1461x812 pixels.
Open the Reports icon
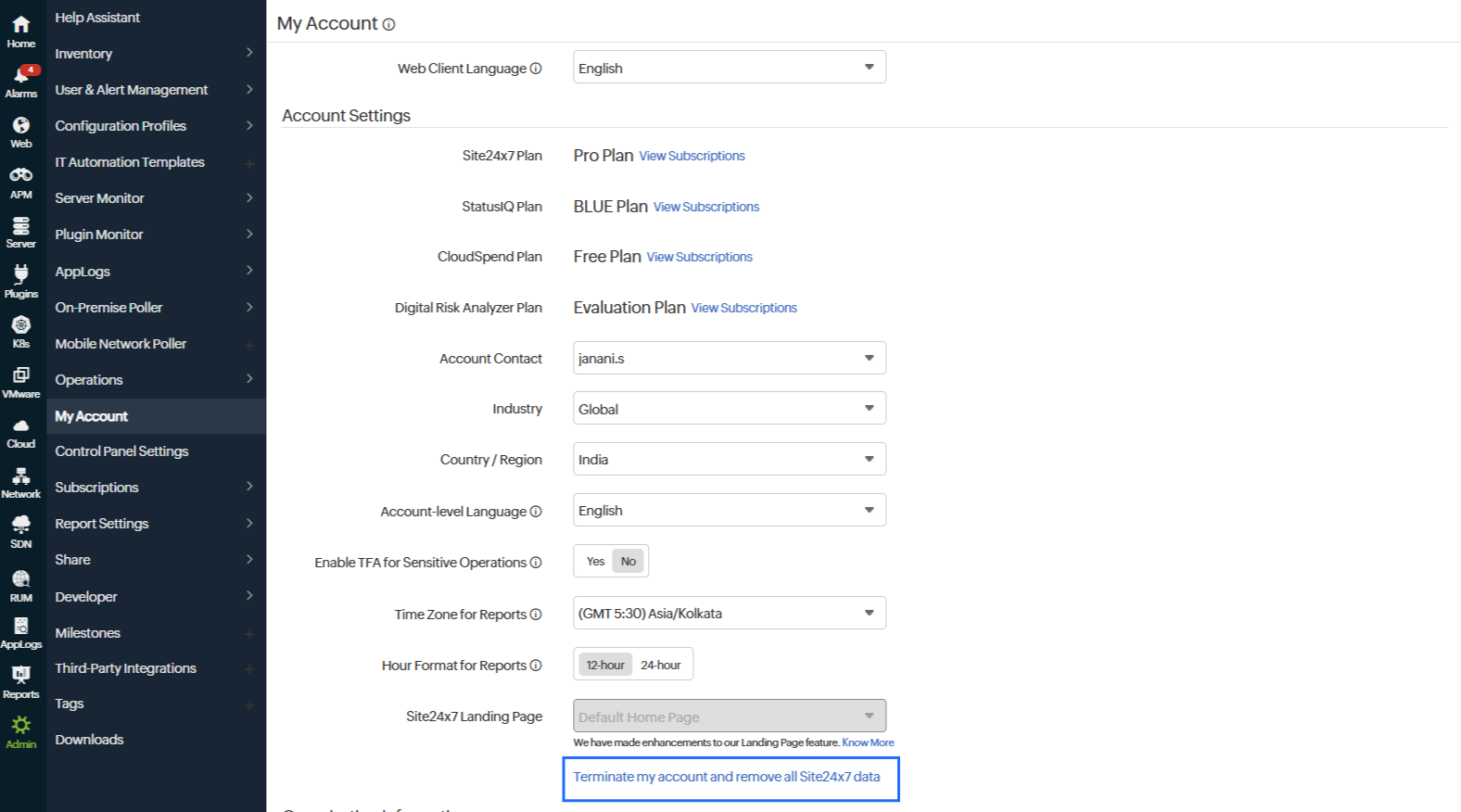coord(21,681)
